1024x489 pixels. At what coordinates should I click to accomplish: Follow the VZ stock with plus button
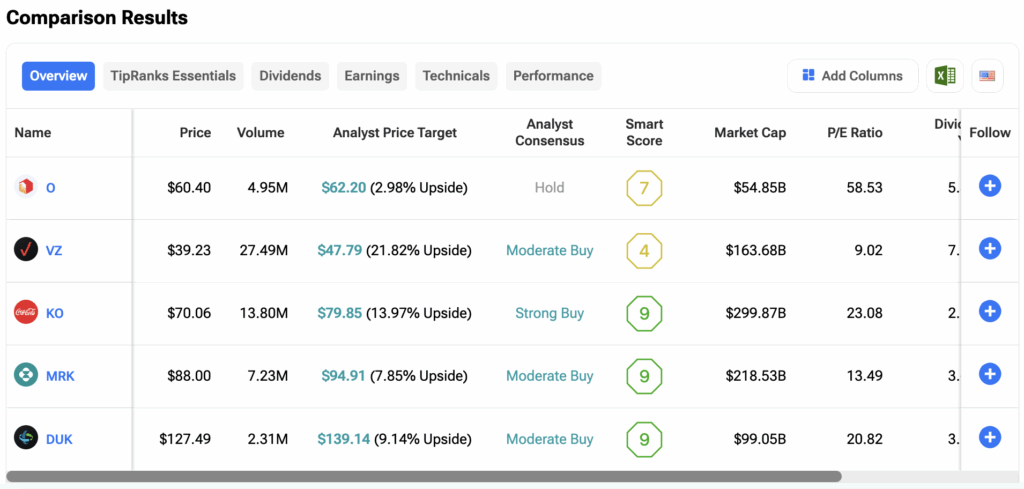click(989, 249)
